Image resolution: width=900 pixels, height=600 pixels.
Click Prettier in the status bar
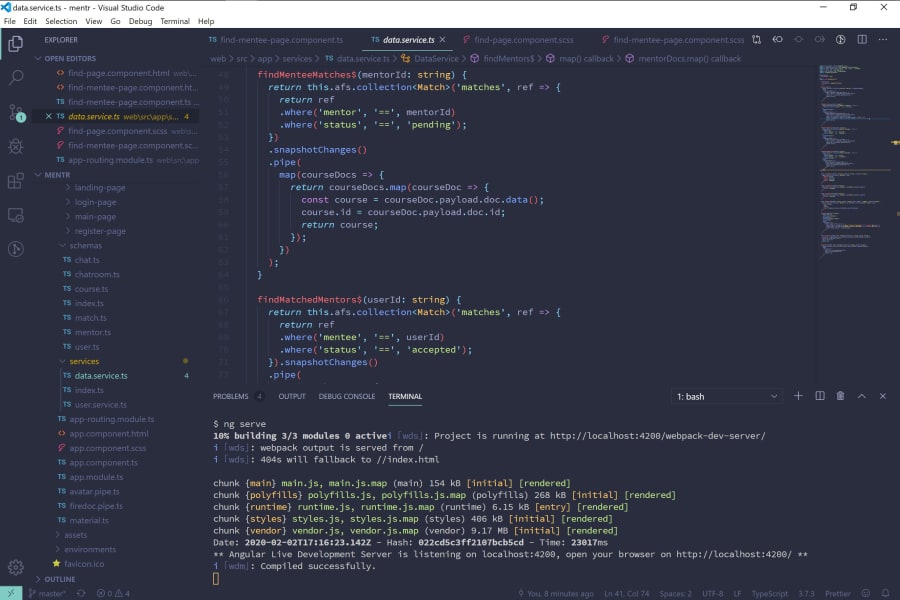tap(837, 594)
